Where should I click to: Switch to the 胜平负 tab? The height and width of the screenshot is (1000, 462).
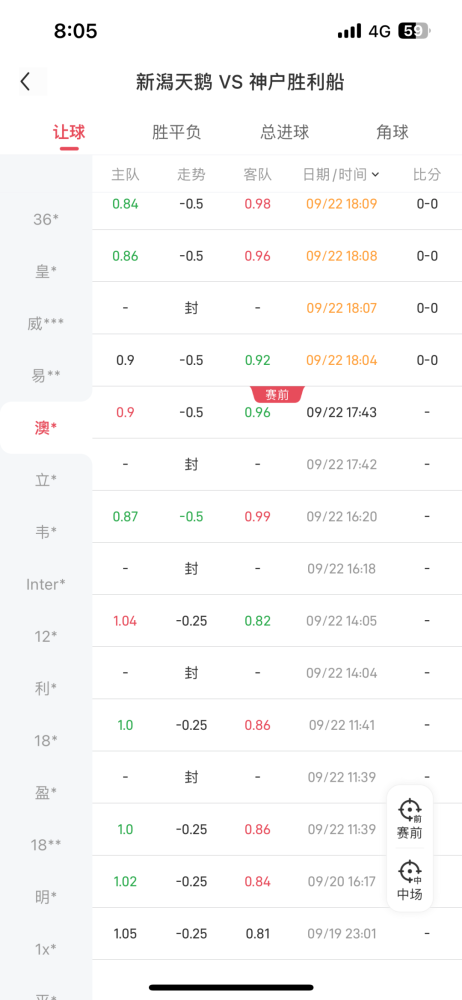(176, 133)
